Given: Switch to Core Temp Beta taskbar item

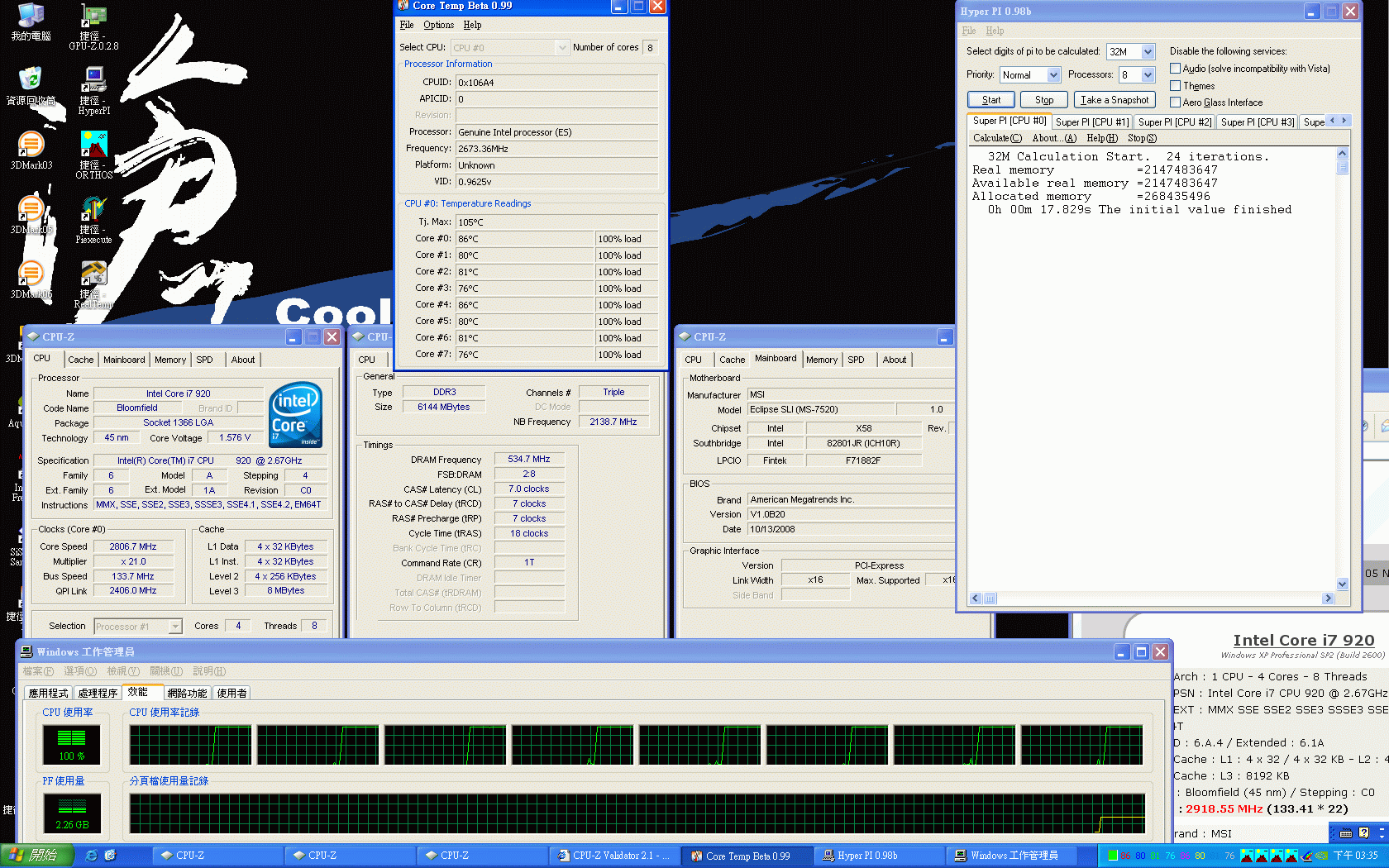Looking at the screenshot, I should coord(747,856).
